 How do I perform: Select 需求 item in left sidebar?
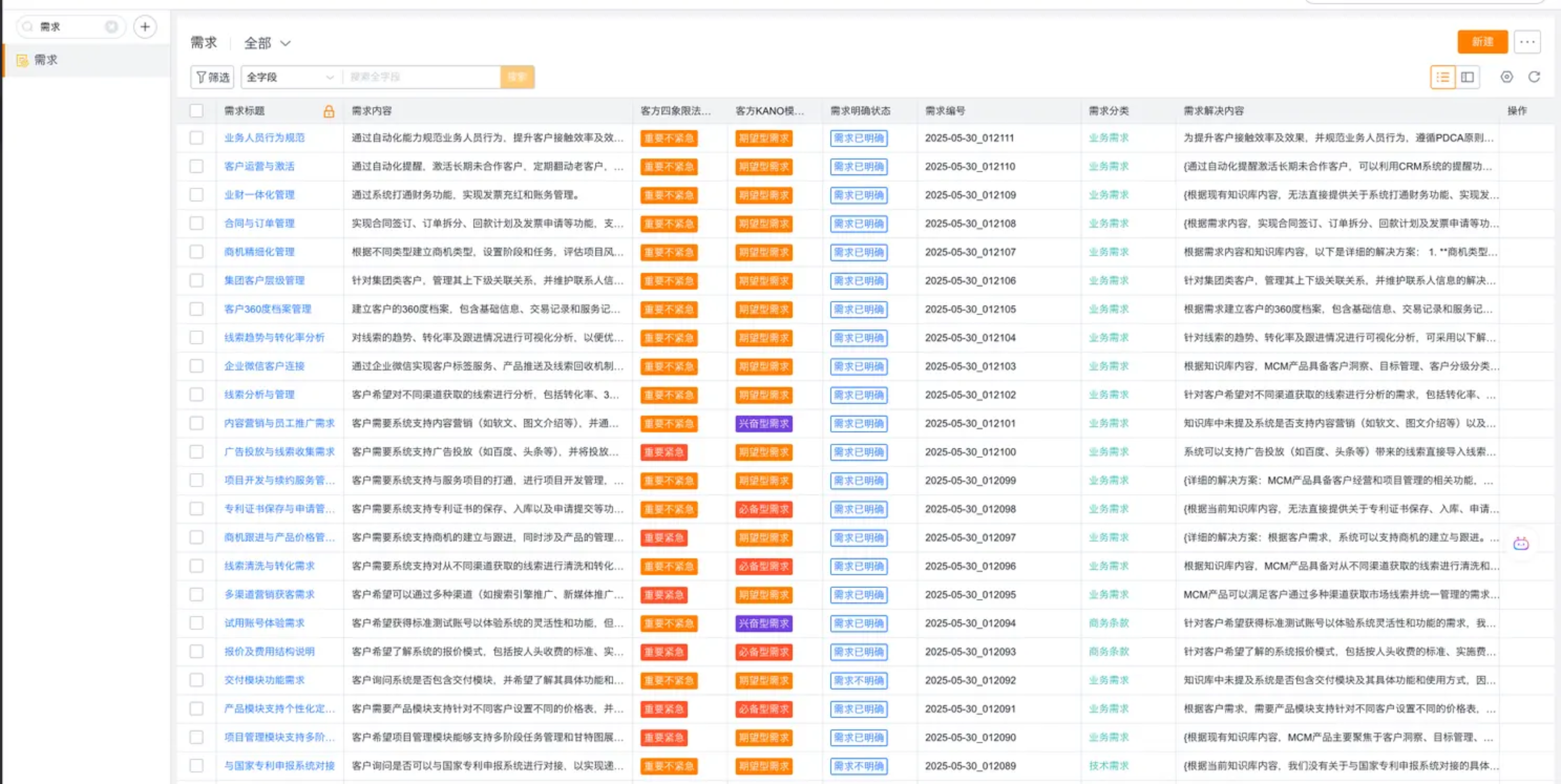coord(45,60)
